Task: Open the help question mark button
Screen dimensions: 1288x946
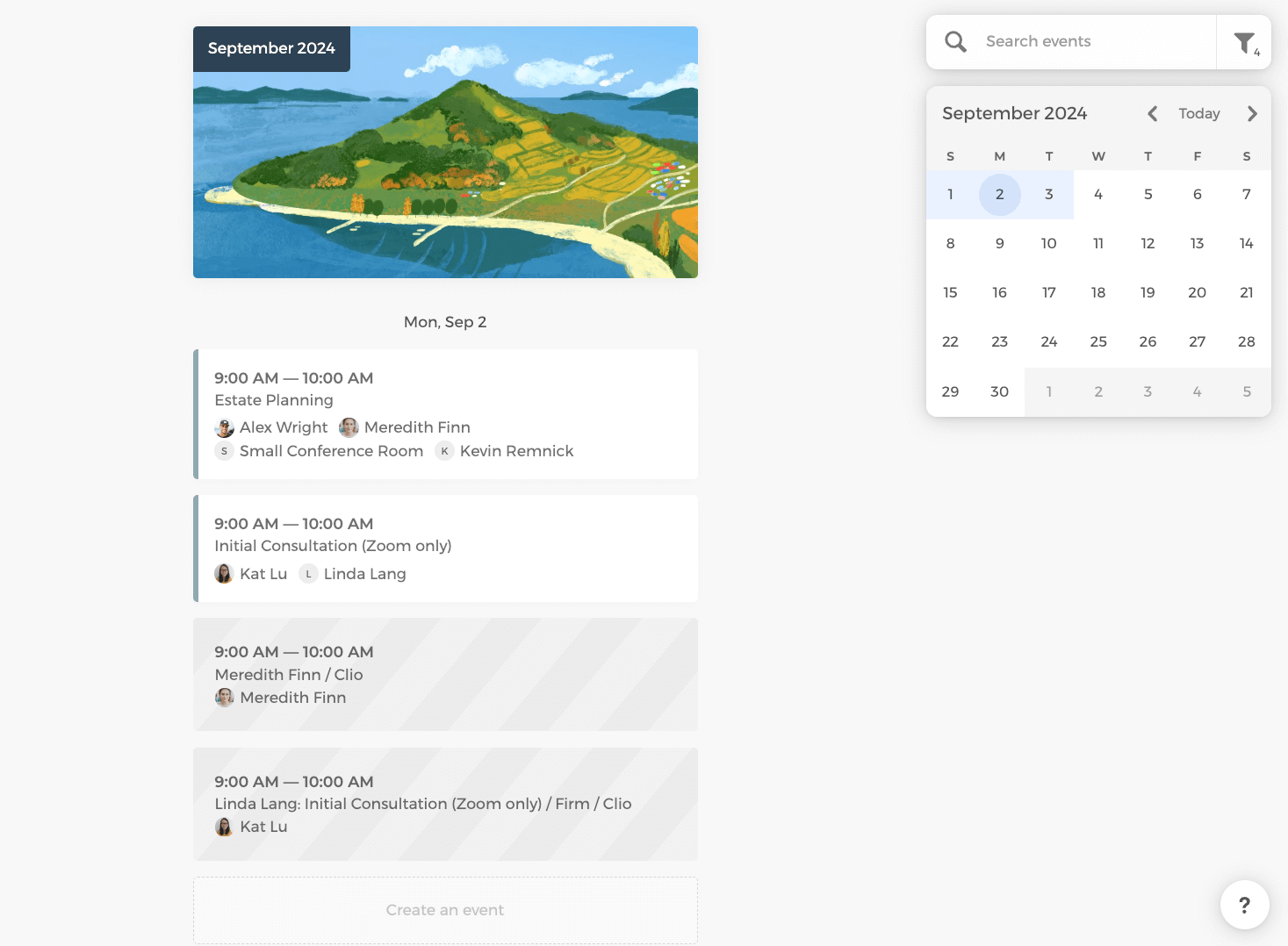Action: tap(1244, 905)
